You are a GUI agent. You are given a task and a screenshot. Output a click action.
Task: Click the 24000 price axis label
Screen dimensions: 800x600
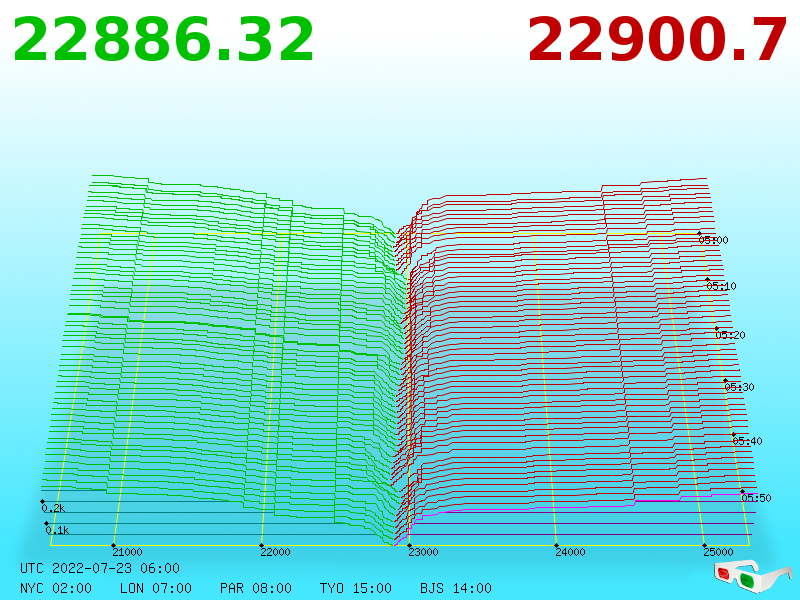[570, 552]
